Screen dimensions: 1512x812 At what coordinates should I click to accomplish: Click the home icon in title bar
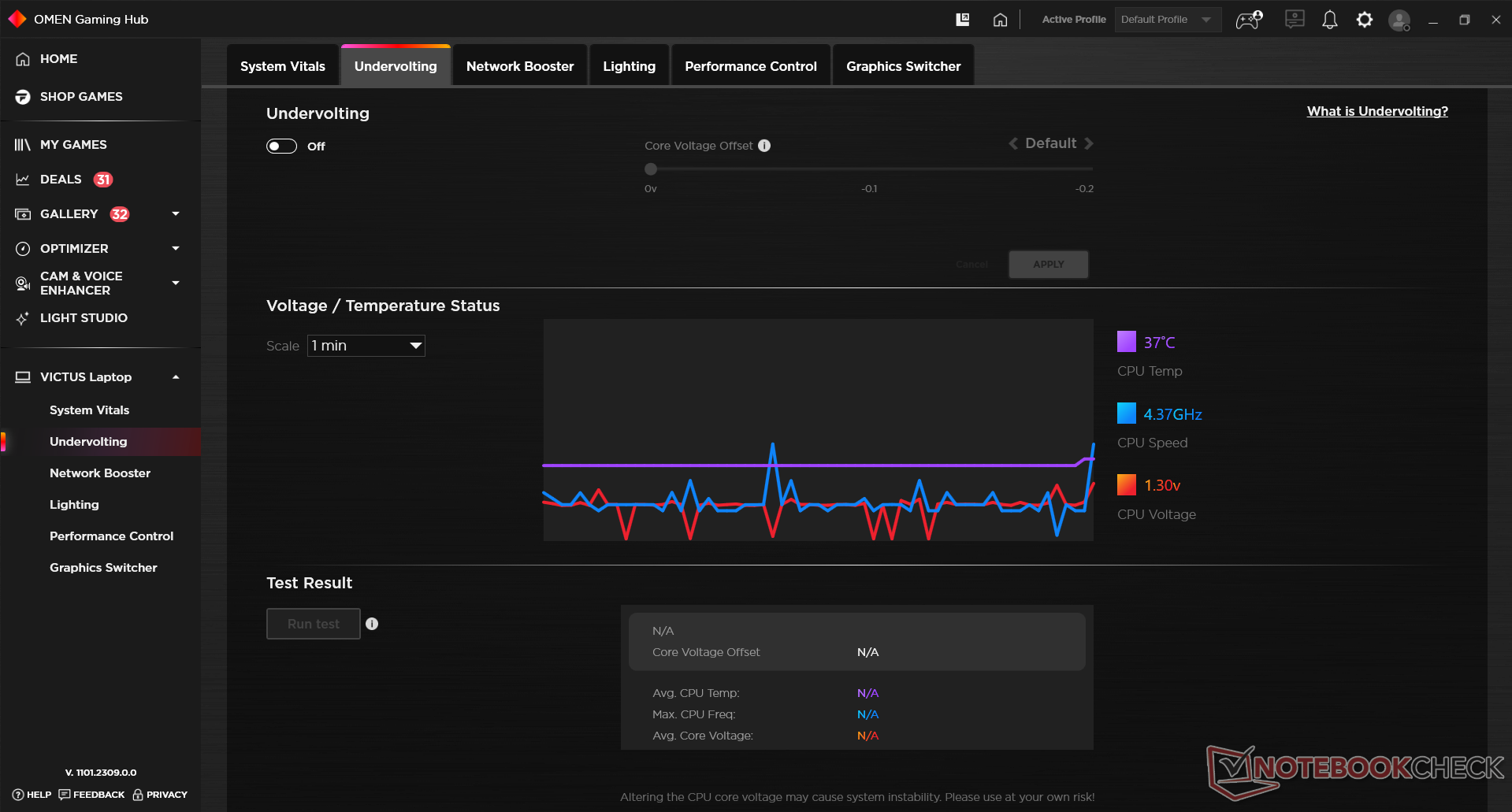(1000, 20)
